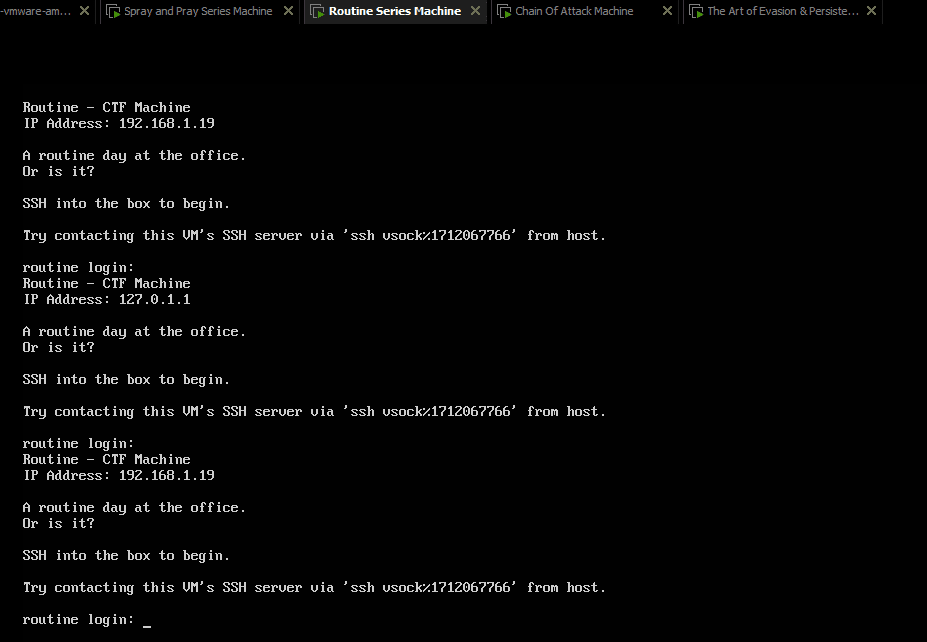Click the VM icon on Chain Of Attack tab
The width and height of the screenshot is (927, 642).
(504, 11)
